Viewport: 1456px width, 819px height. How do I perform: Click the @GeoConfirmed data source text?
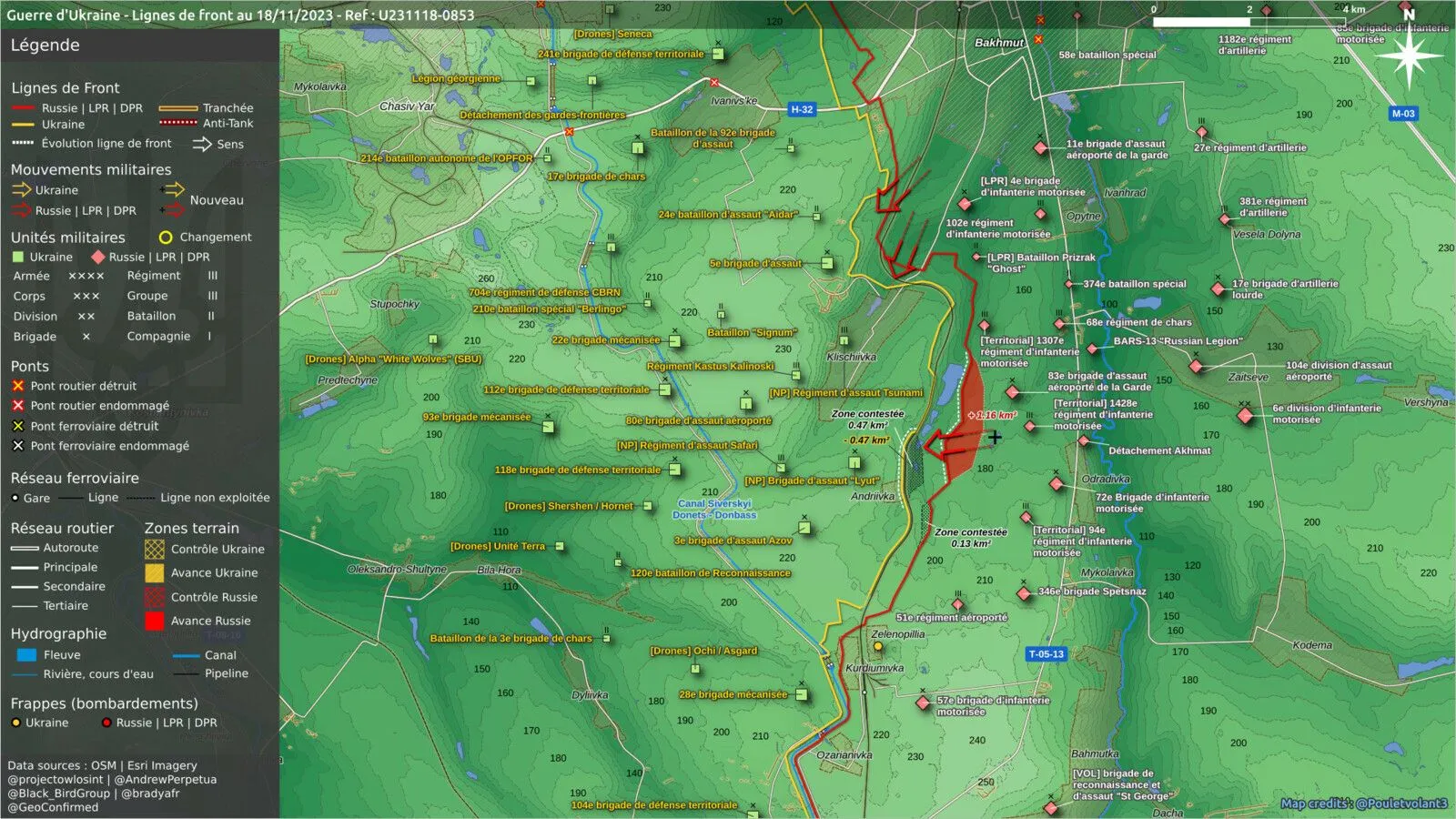pyautogui.click(x=53, y=807)
